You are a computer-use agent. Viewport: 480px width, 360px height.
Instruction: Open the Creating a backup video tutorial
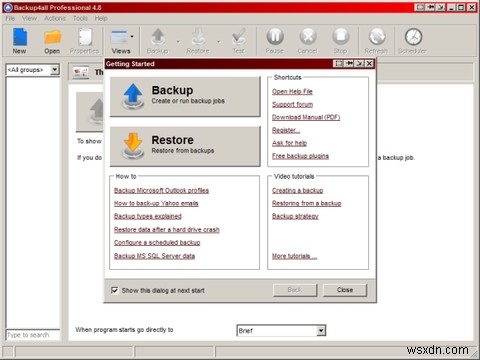[298, 190]
